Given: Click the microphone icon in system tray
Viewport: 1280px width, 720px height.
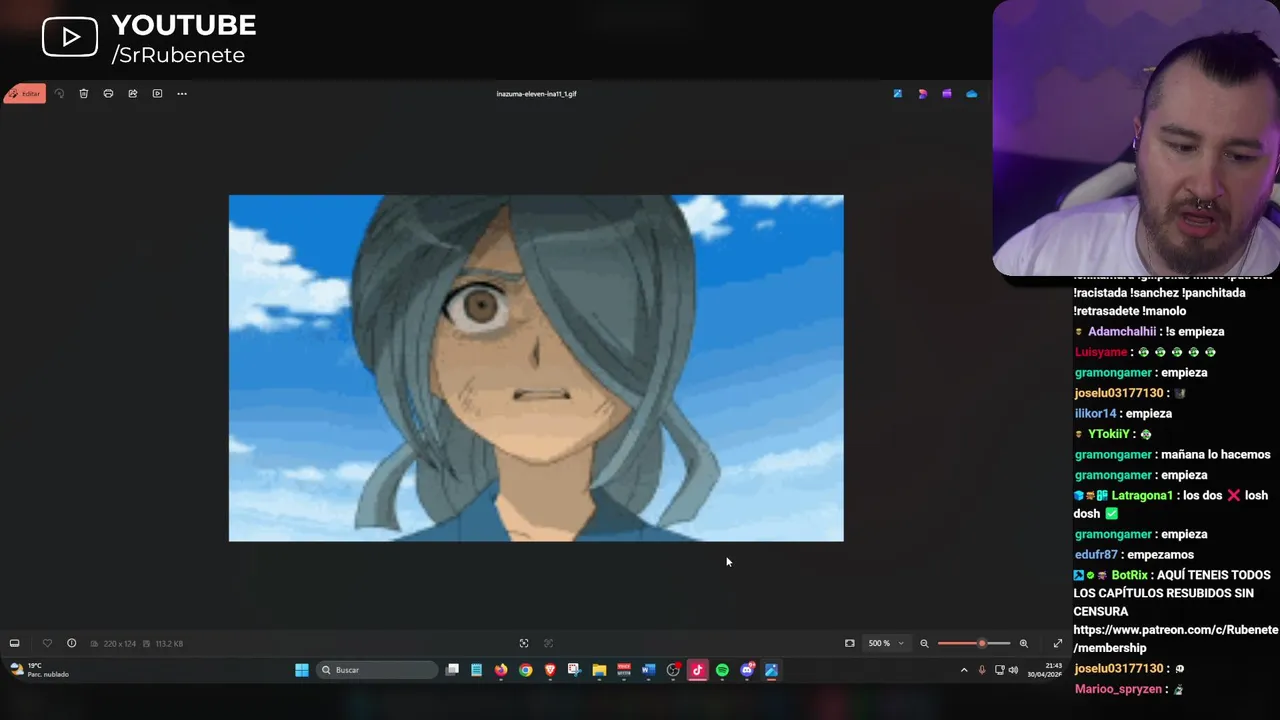Looking at the screenshot, I should click(982, 670).
